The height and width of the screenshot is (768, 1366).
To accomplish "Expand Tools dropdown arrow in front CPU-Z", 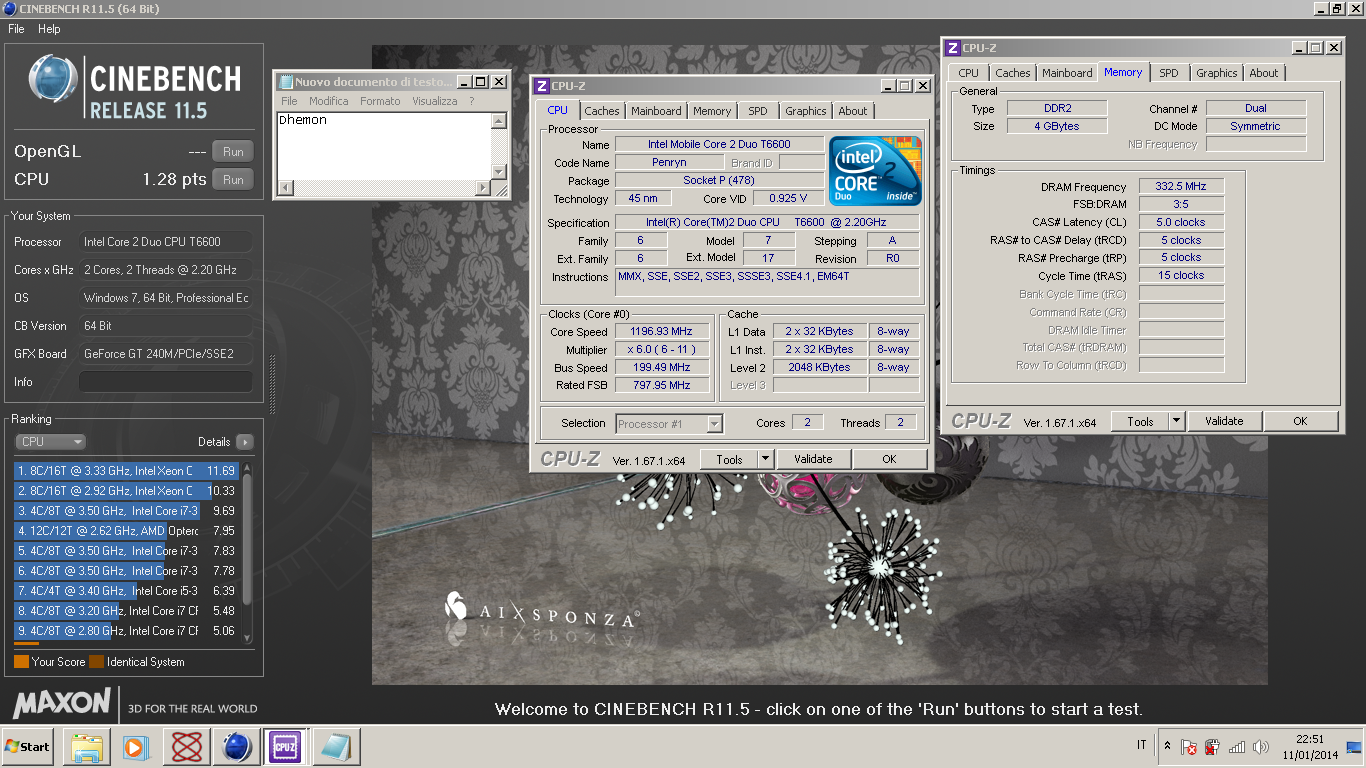I will click(766, 459).
